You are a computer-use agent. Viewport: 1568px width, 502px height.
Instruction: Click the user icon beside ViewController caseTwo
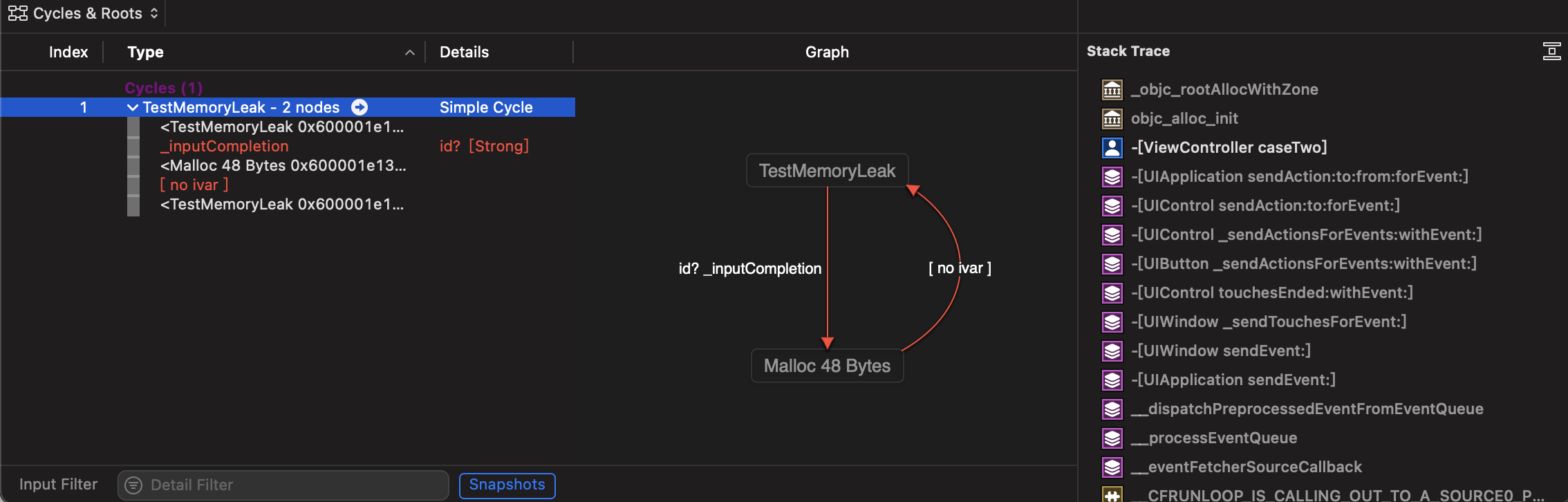[x=1112, y=147]
